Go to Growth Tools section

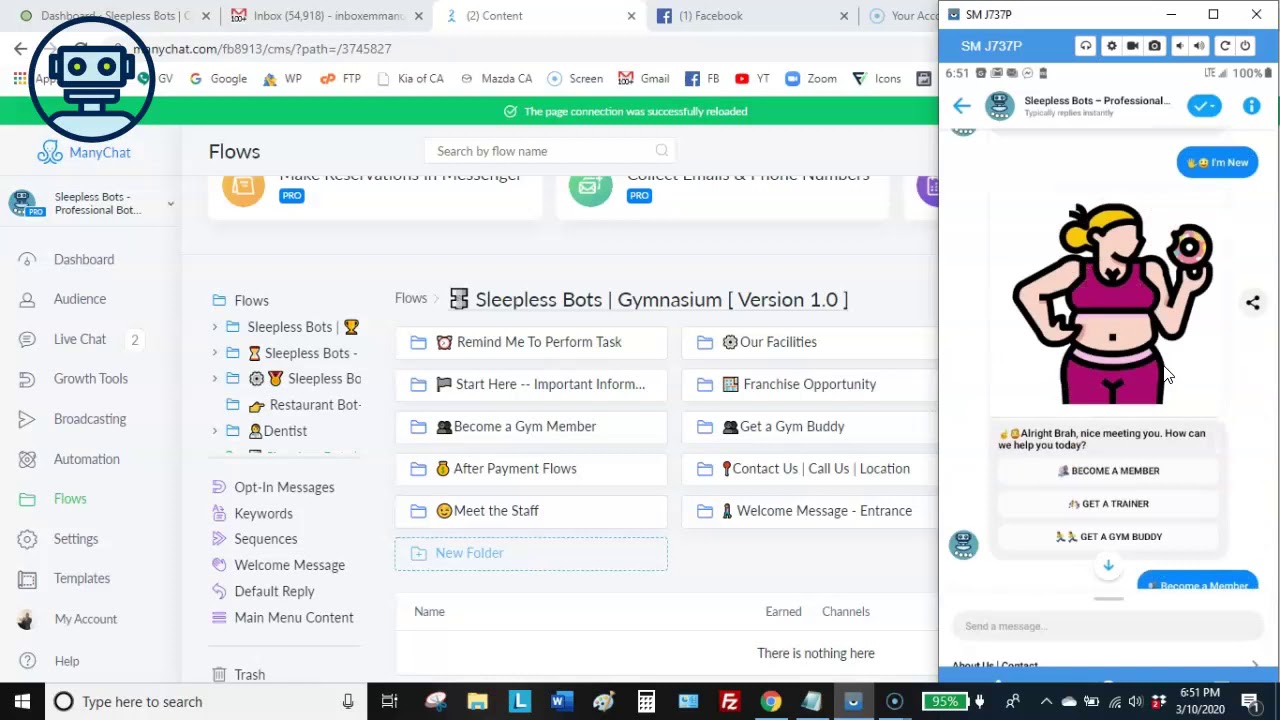pyautogui.click(x=91, y=378)
